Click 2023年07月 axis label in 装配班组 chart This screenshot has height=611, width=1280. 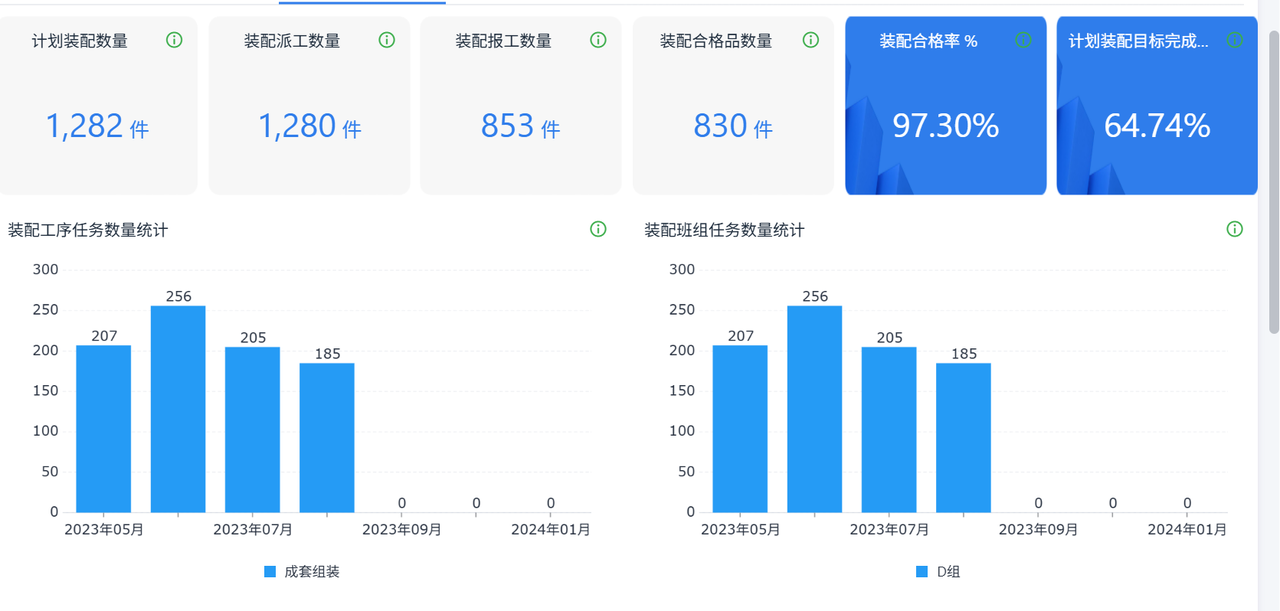[x=889, y=530]
